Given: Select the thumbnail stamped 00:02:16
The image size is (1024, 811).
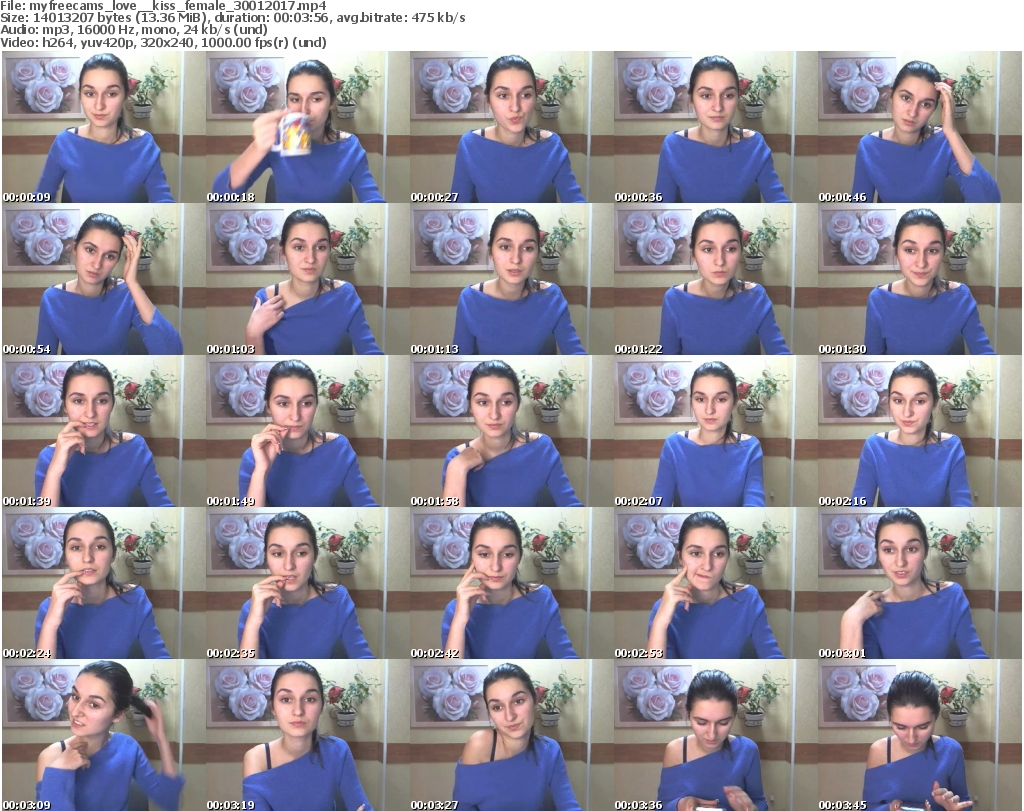Looking at the screenshot, I should click(920, 432).
